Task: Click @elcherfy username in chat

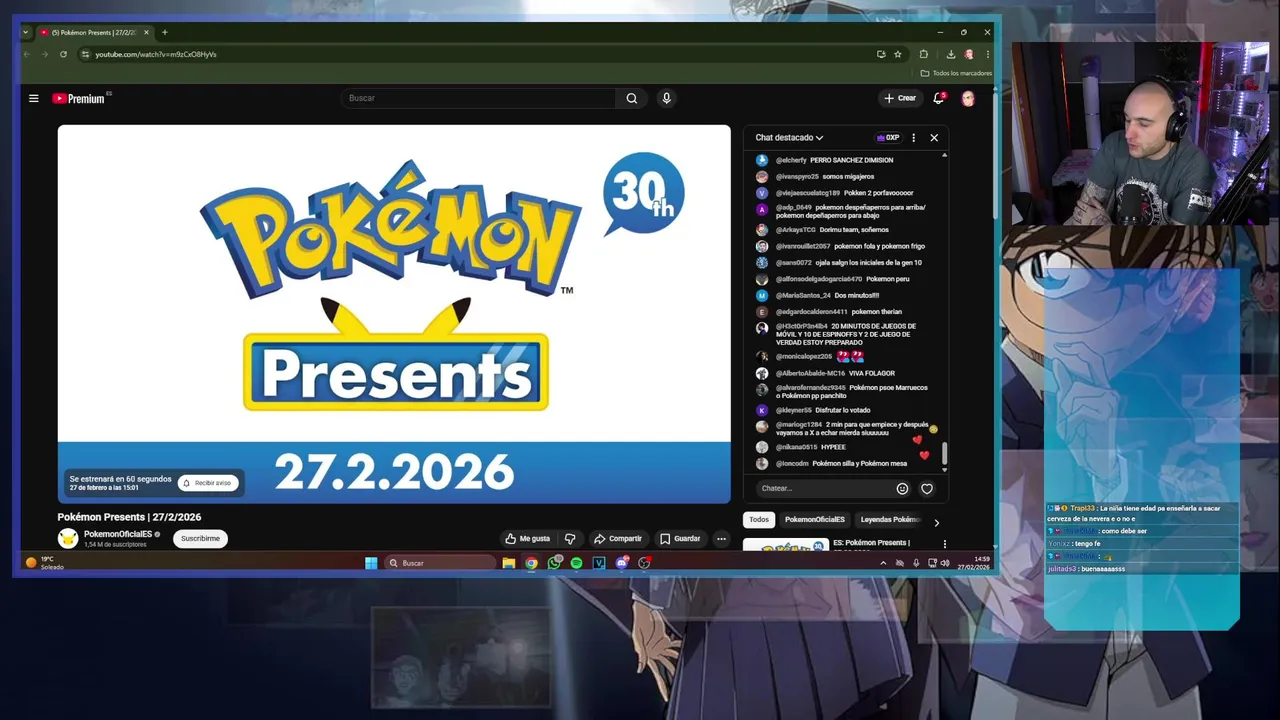Action: pyautogui.click(x=791, y=160)
